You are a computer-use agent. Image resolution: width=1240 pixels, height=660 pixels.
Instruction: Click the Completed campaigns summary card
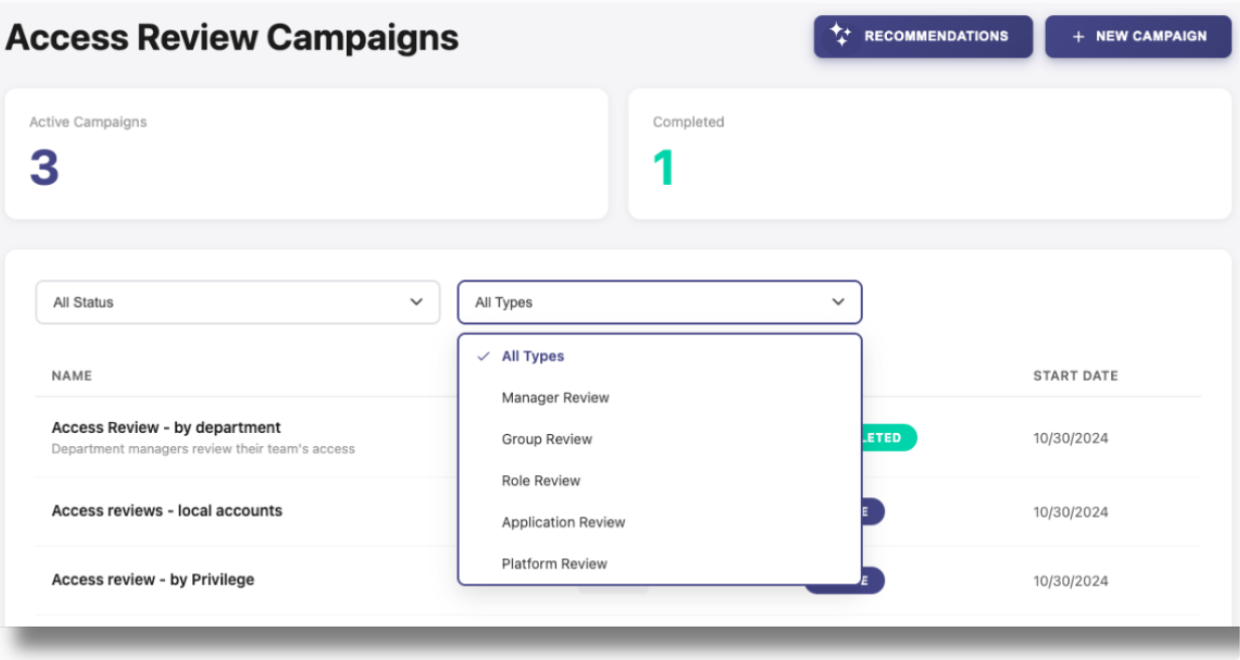tap(929, 153)
